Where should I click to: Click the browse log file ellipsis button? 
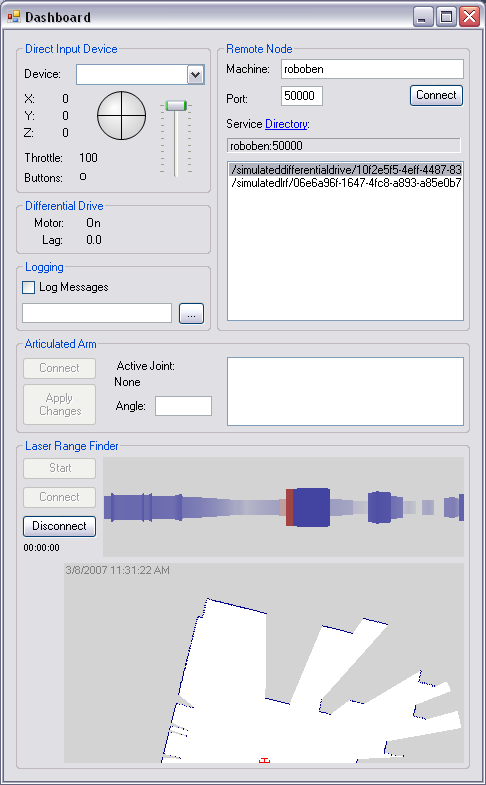click(191, 313)
